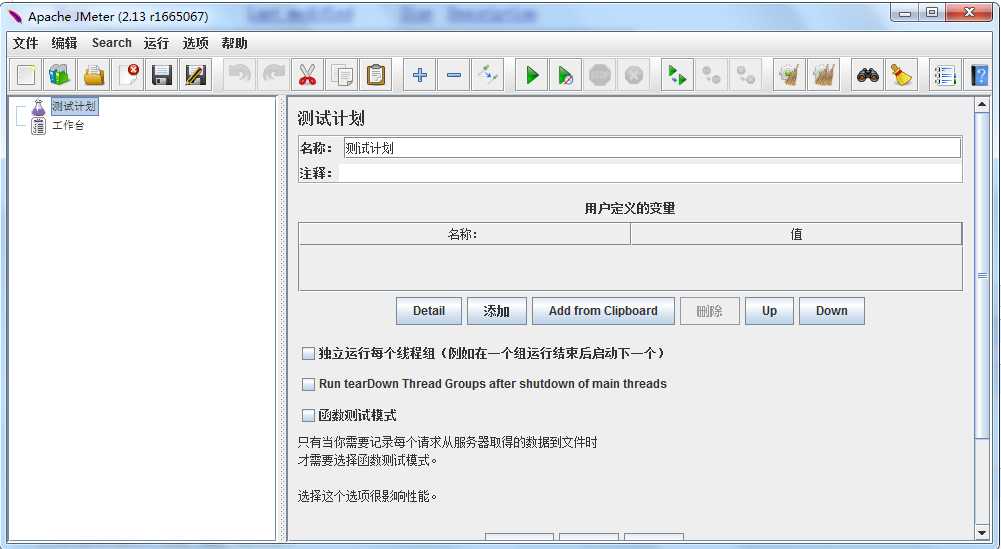
Task: Click the New test plan icon
Action: (x=26, y=75)
